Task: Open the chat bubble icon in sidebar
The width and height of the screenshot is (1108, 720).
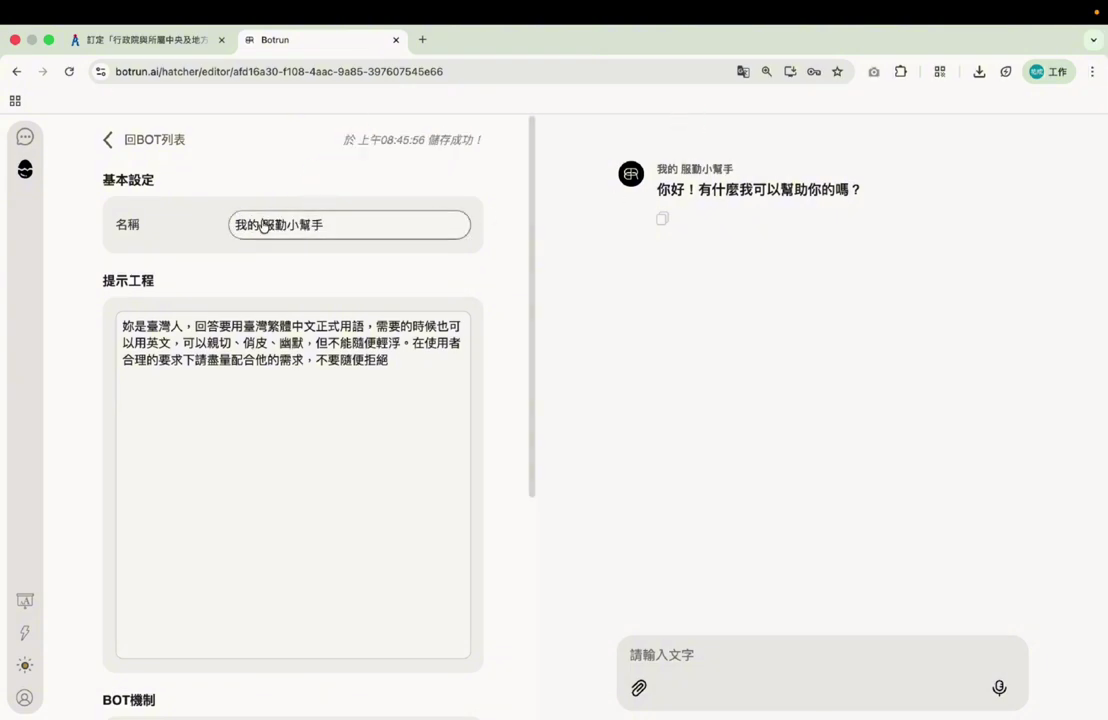Action: [25, 136]
